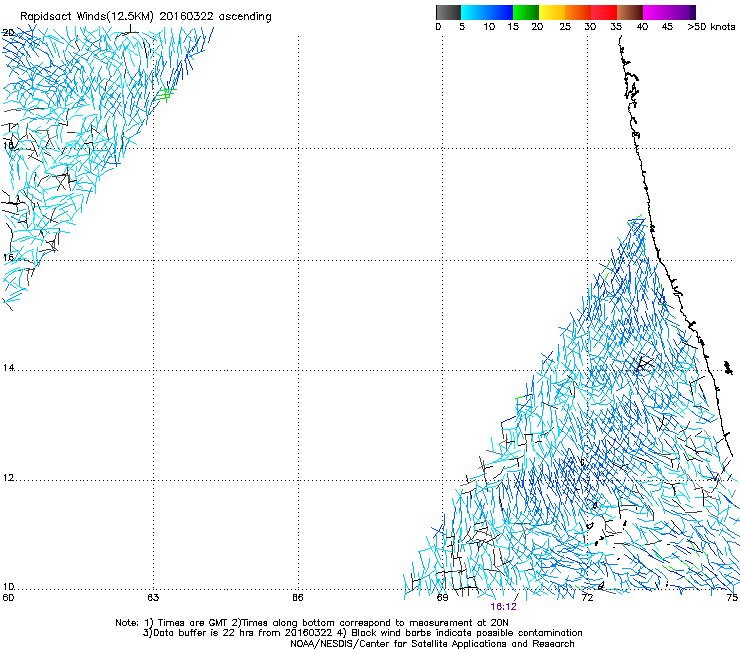Click the latitude label '14'

(x=8, y=368)
